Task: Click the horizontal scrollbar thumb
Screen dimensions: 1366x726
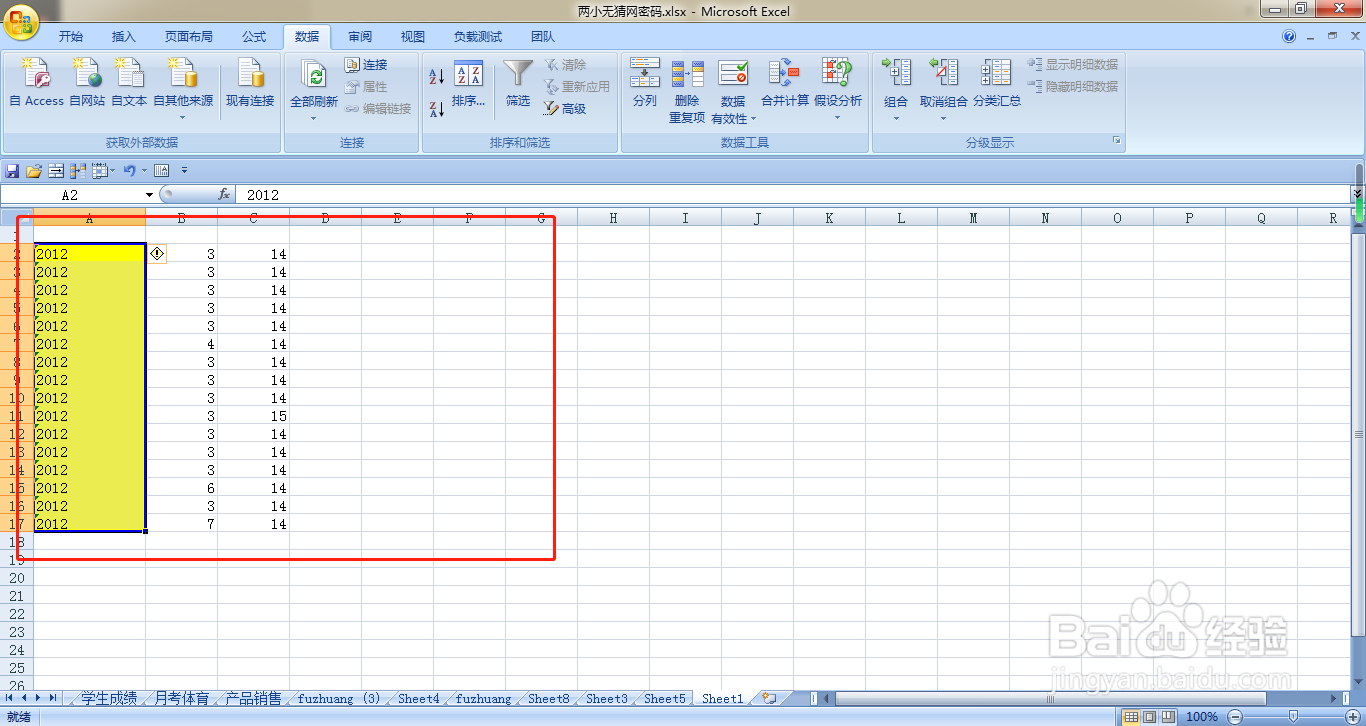Action: [x=1050, y=698]
